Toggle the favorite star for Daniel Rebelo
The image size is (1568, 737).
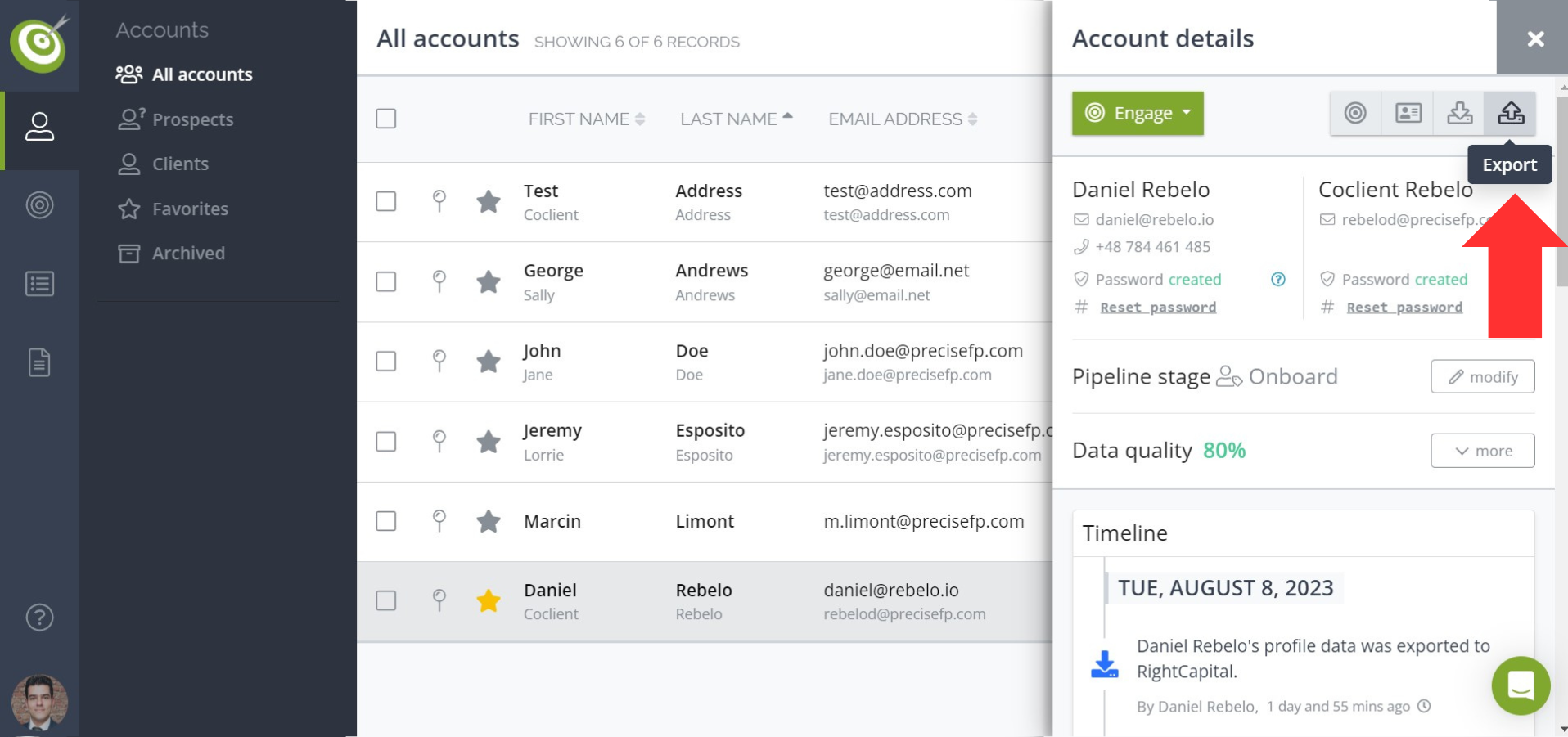coord(489,601)
